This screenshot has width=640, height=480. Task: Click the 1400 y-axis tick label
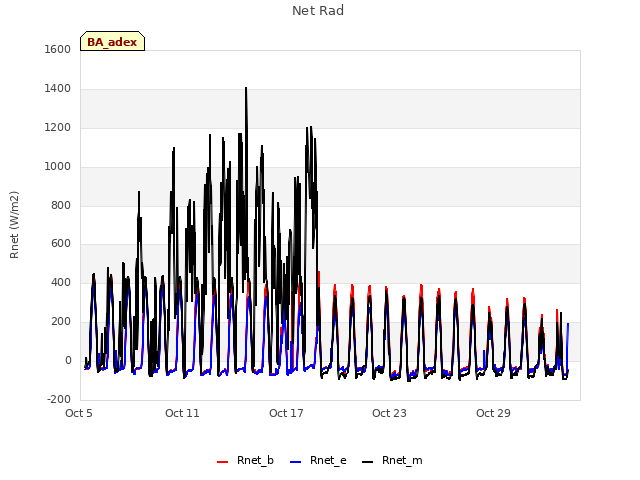coord(58,89)
